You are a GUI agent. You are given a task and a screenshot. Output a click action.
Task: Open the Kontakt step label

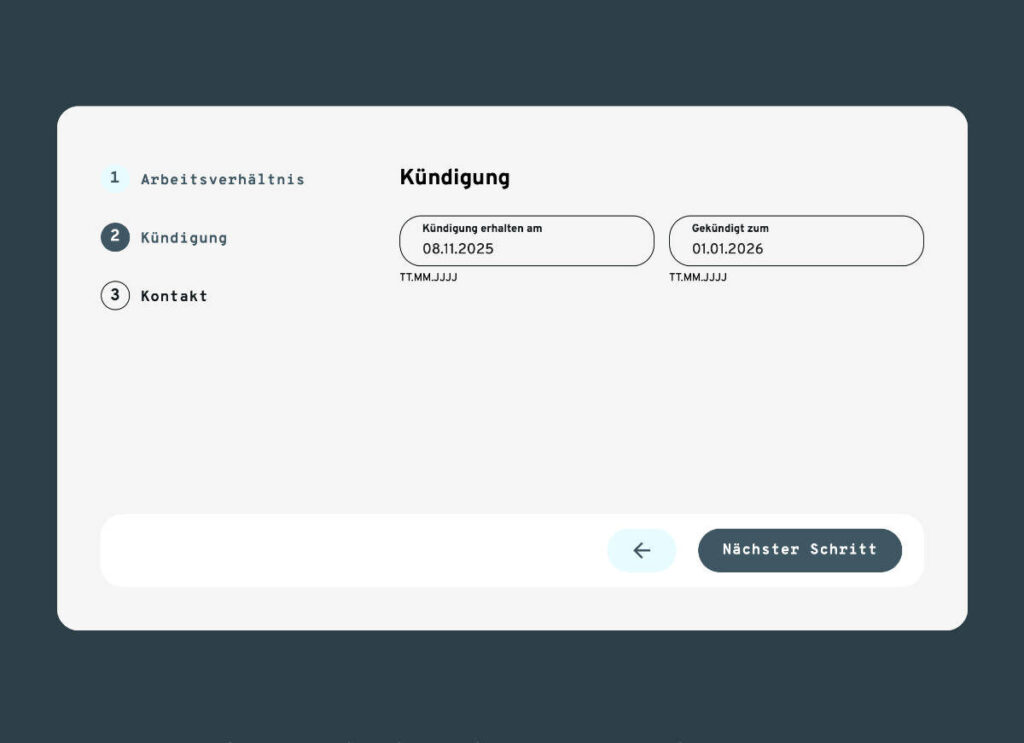pos(174,296)
